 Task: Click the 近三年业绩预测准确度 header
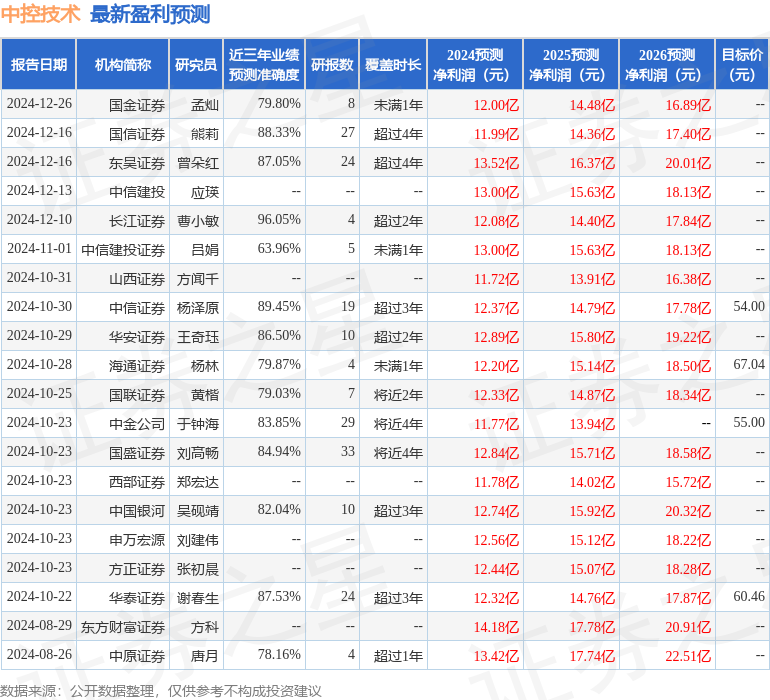[x=263, y=65]
